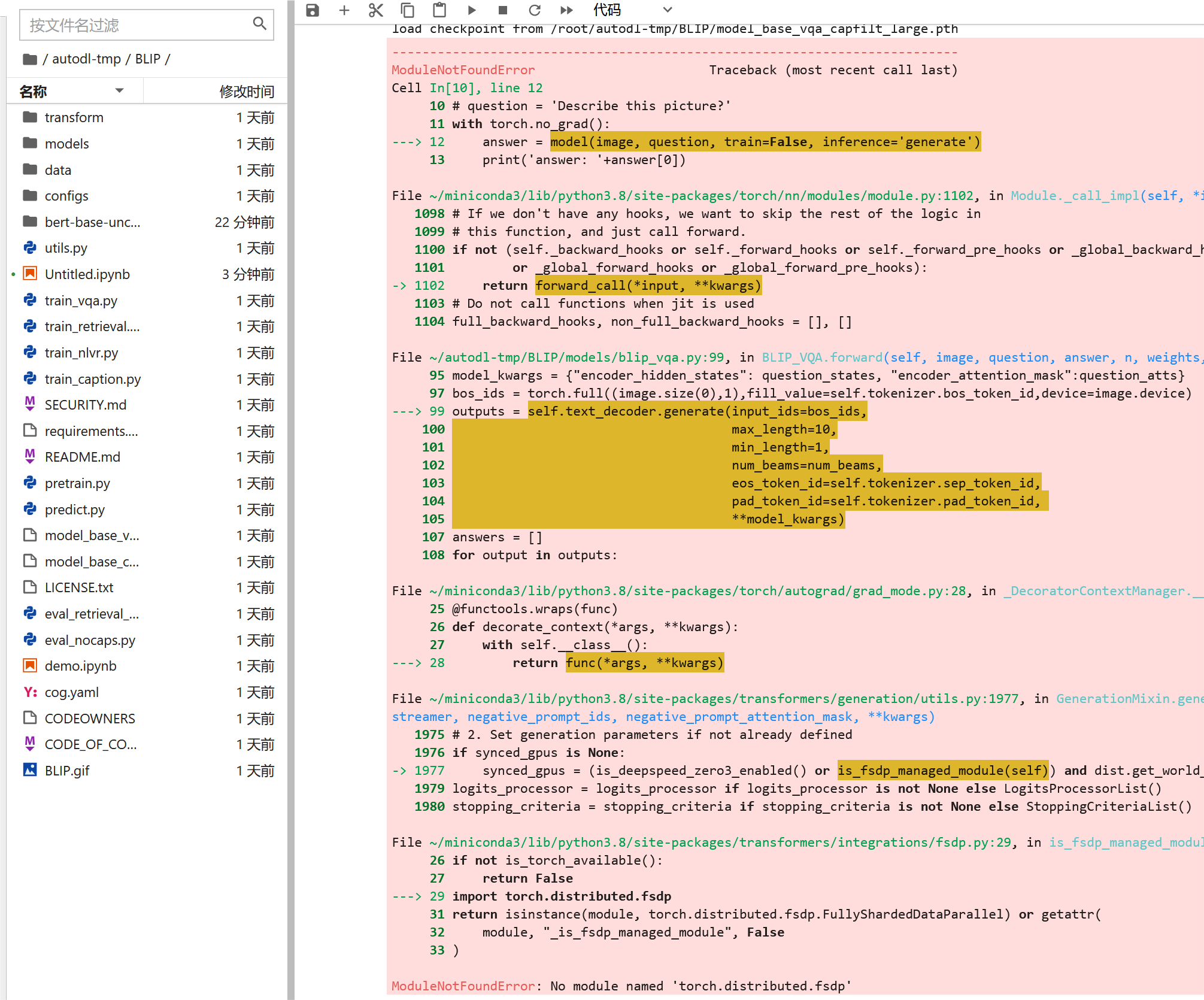Restart the kernel
This screenshot has height=1000, width=1204.
pos(535,10)
